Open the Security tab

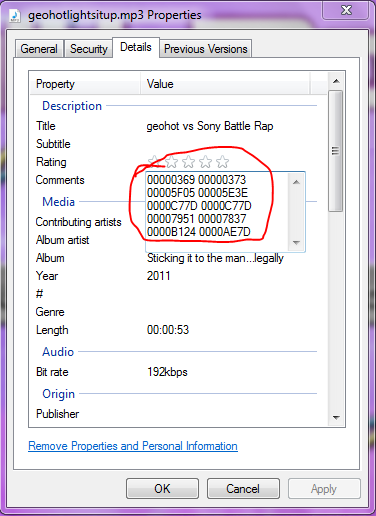[89, 49]
